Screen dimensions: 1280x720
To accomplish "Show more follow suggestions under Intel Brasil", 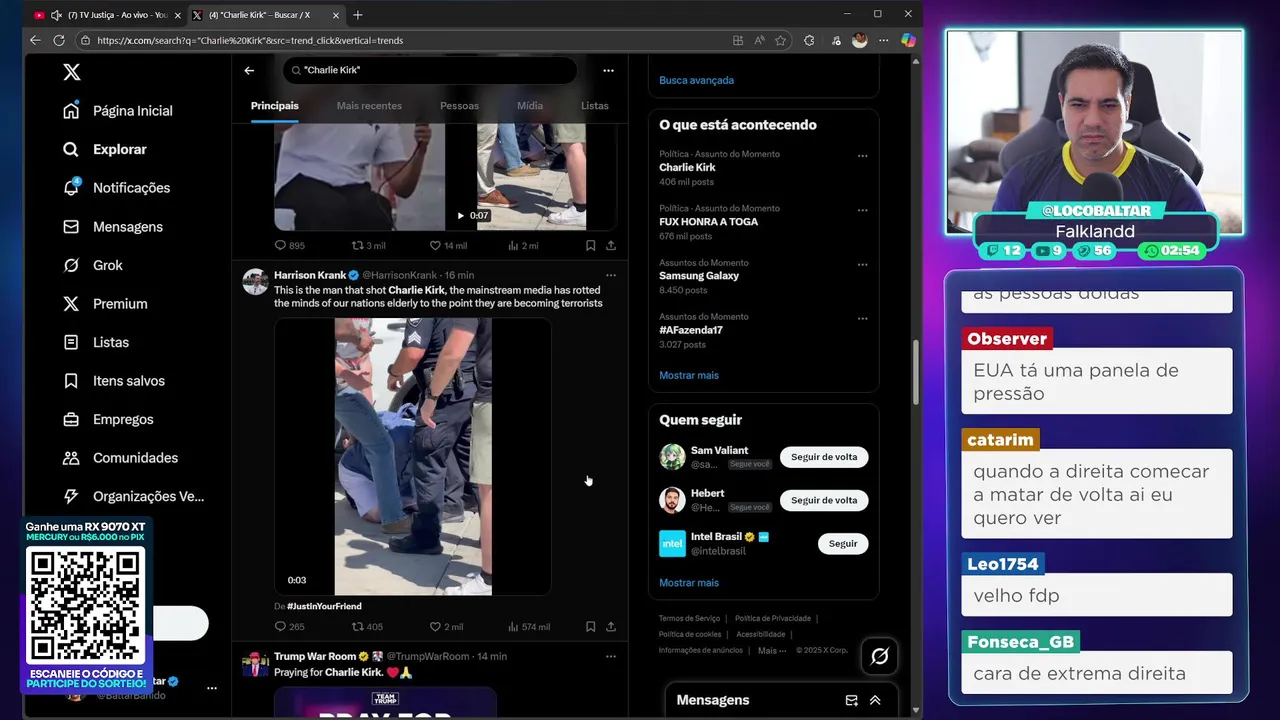I will pos(689,582).
